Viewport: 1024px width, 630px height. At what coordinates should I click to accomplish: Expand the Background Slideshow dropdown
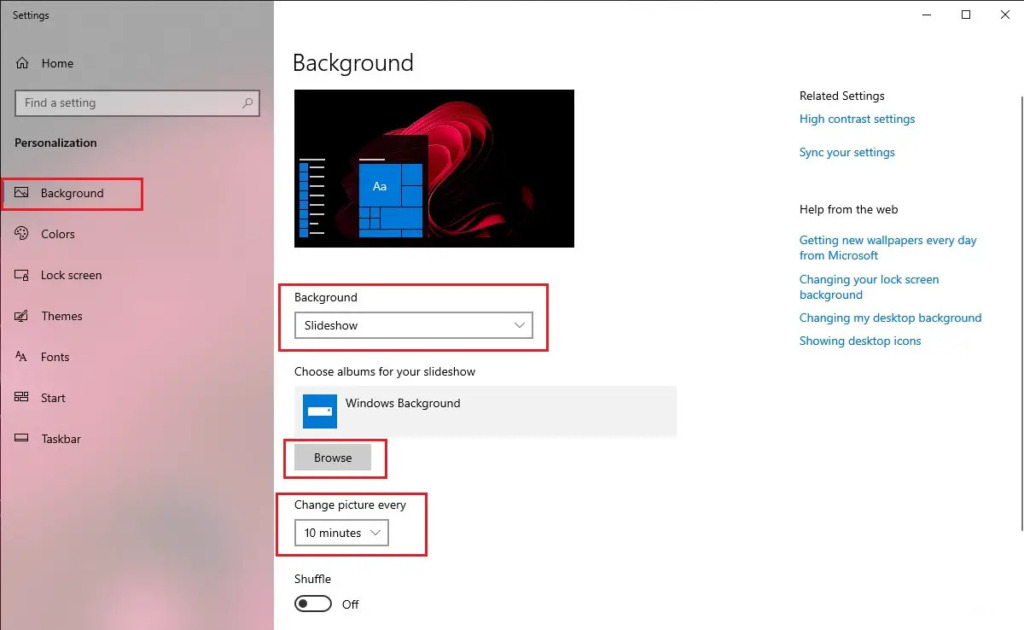coord(413,326)
